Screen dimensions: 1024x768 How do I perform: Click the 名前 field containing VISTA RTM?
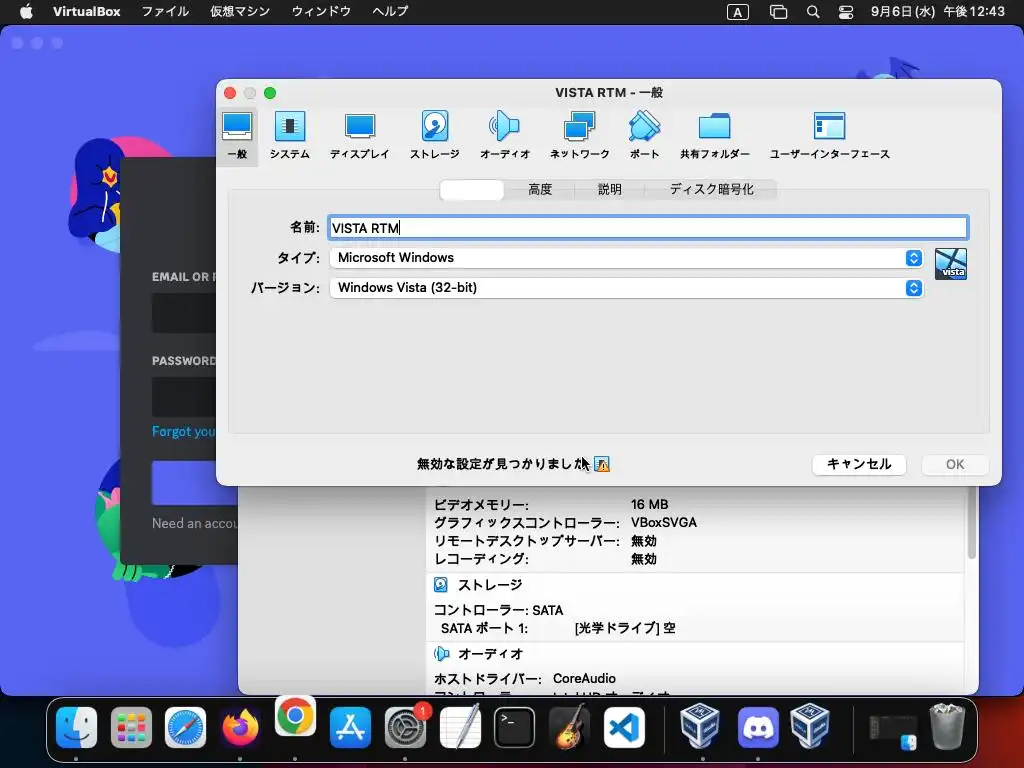(648, 227)
